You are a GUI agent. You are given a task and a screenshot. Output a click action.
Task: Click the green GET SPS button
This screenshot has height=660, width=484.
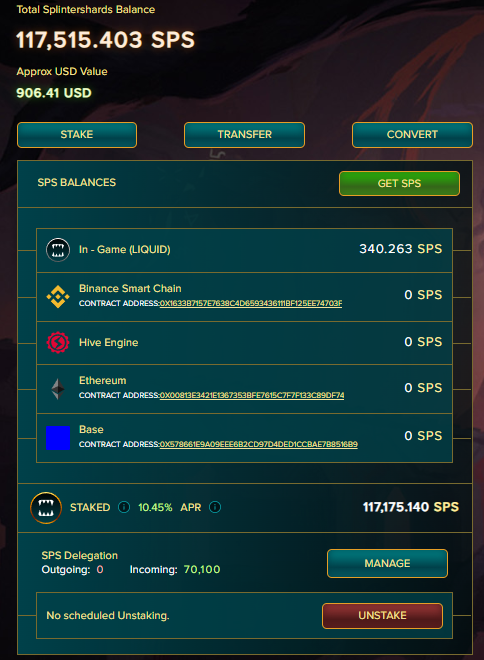tap(399, 184)
